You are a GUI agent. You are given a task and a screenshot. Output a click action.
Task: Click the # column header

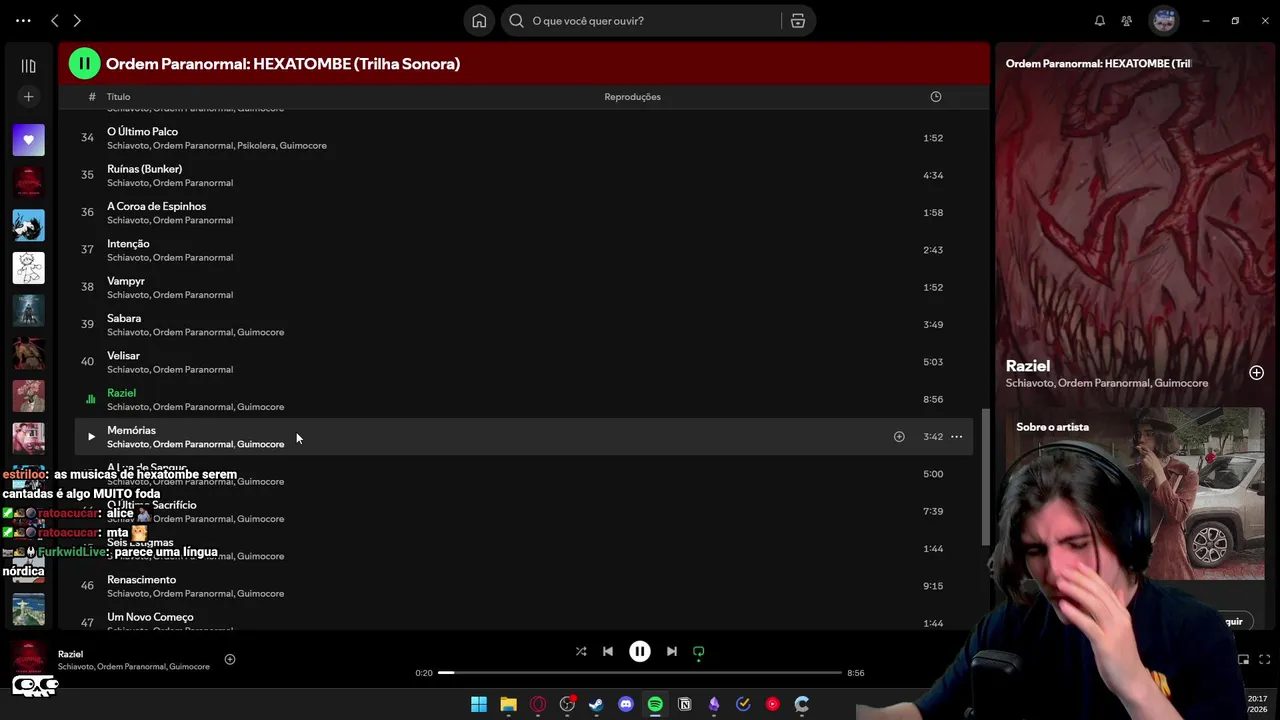click(92, 97)
